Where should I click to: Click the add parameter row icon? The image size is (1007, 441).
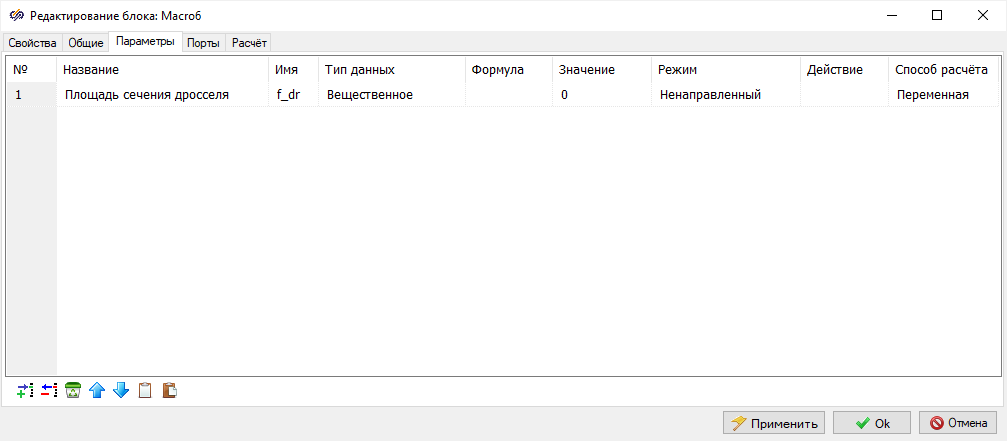pos(25,391)
